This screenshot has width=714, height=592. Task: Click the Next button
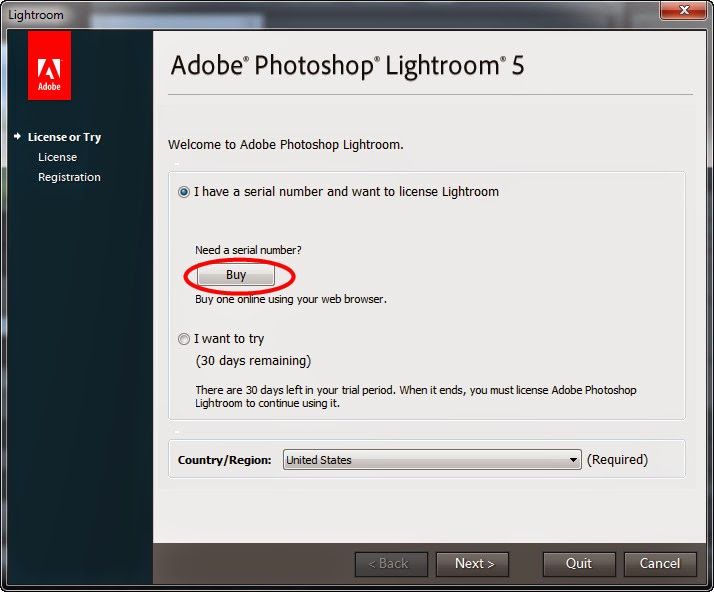pos(472,564)
